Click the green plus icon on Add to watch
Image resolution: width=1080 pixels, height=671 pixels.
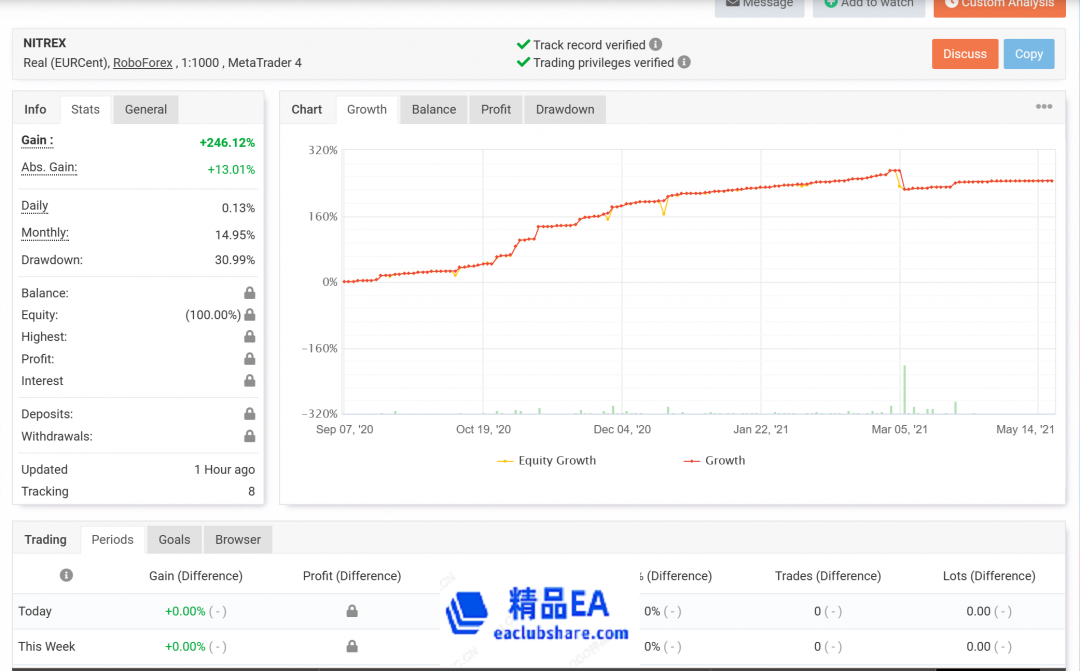830,3
